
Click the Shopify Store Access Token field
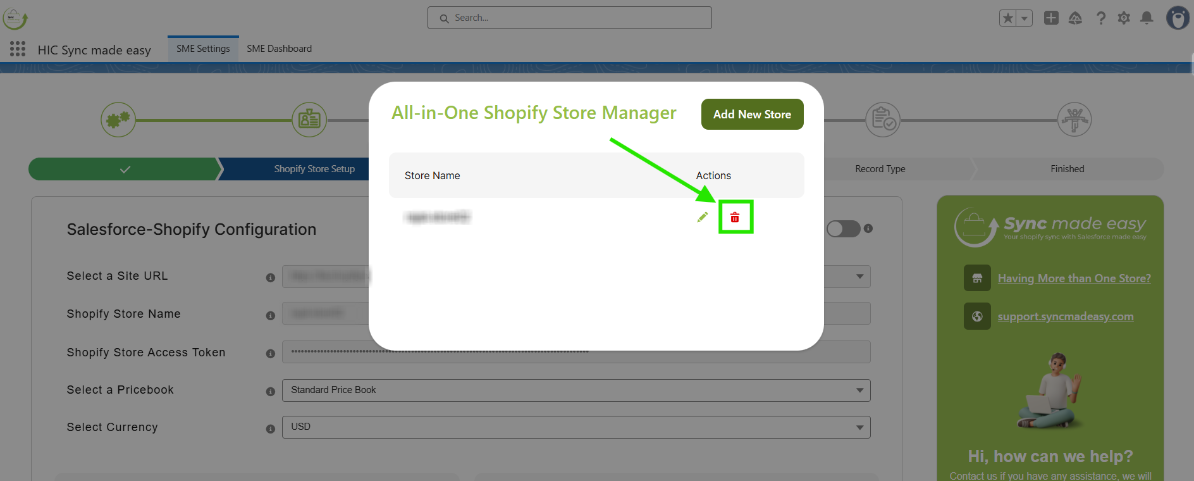pos(576,352)
